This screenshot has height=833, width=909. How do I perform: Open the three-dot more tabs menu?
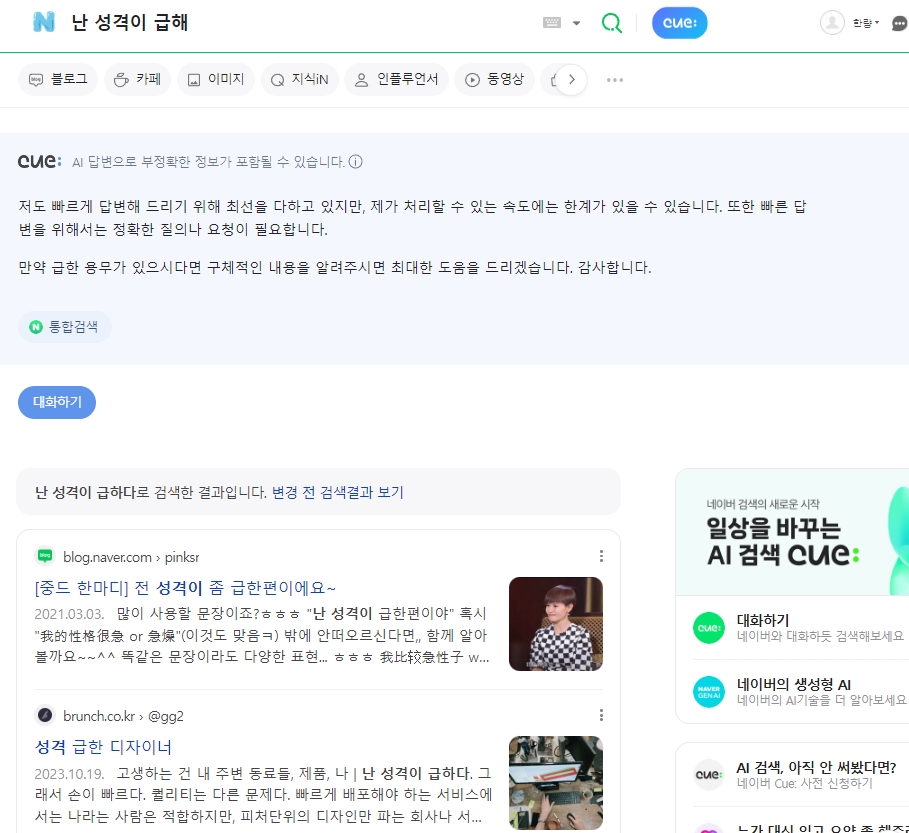[x=615, y=80]
